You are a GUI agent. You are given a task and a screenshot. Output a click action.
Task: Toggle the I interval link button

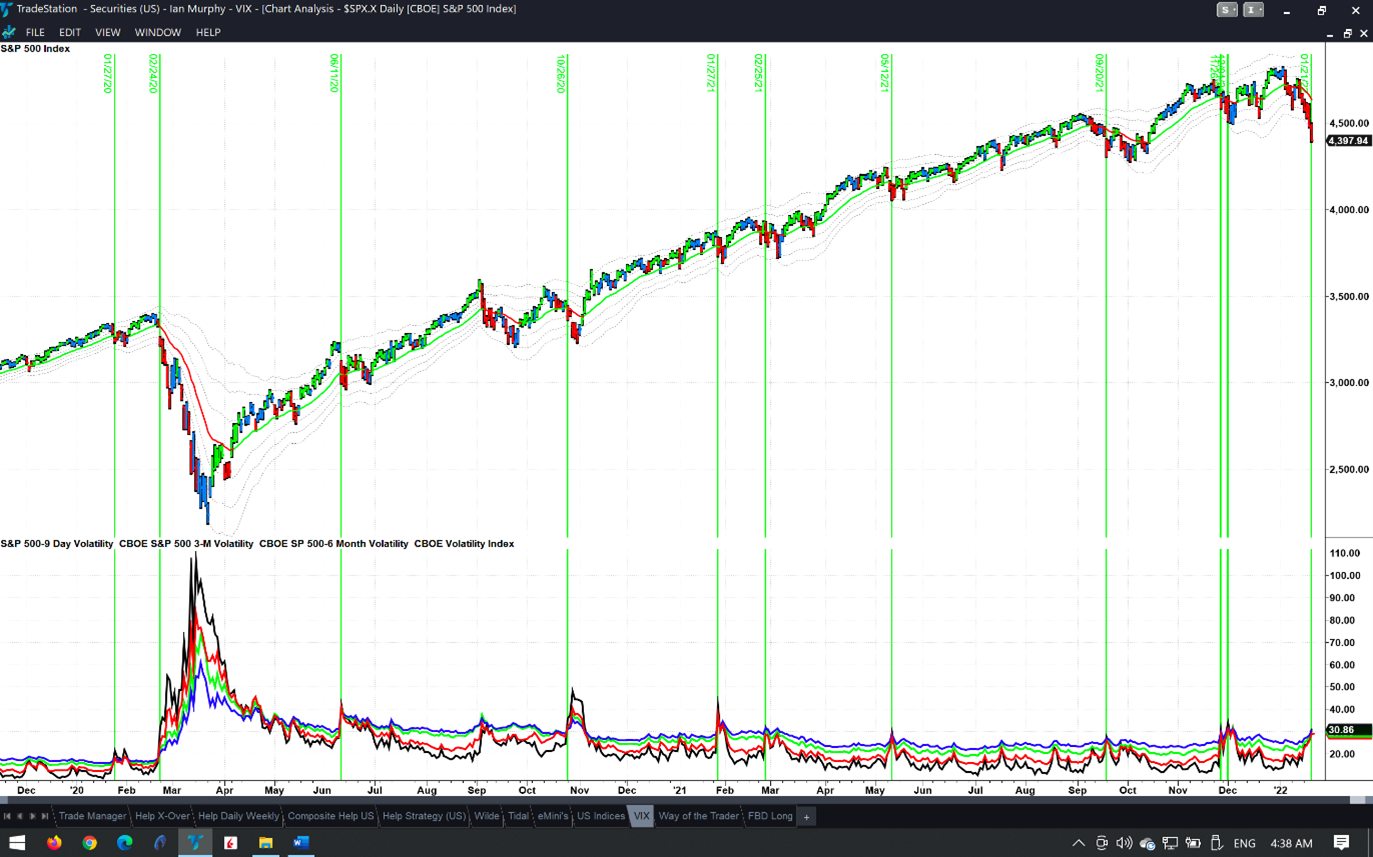pos(1253,10)
